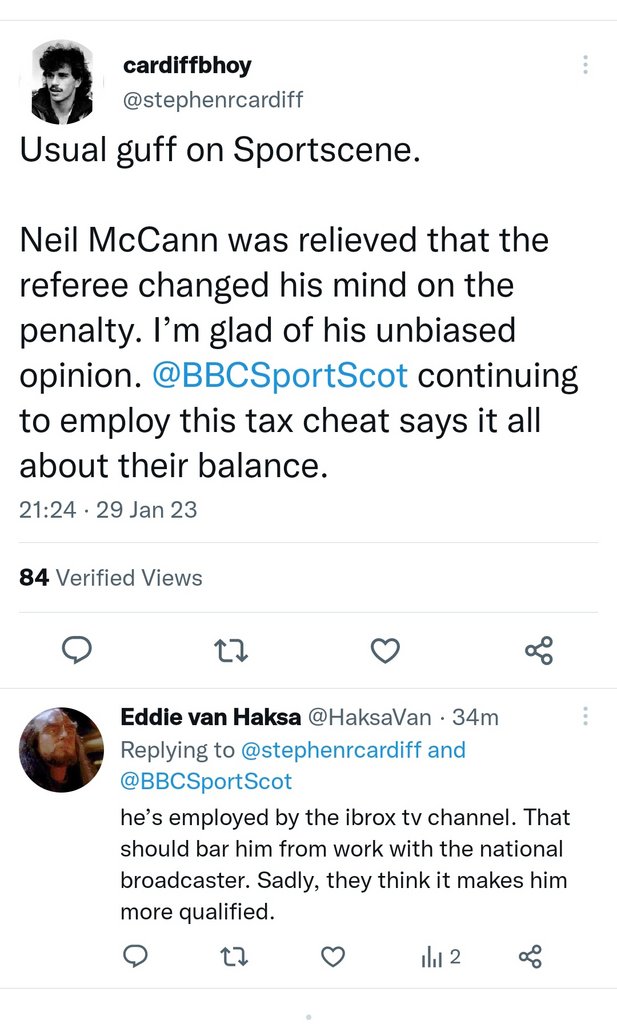Screen dimensions: 617x1024
Task: Like cardiffbhoy's main tweet
Action: pos(385,652)
